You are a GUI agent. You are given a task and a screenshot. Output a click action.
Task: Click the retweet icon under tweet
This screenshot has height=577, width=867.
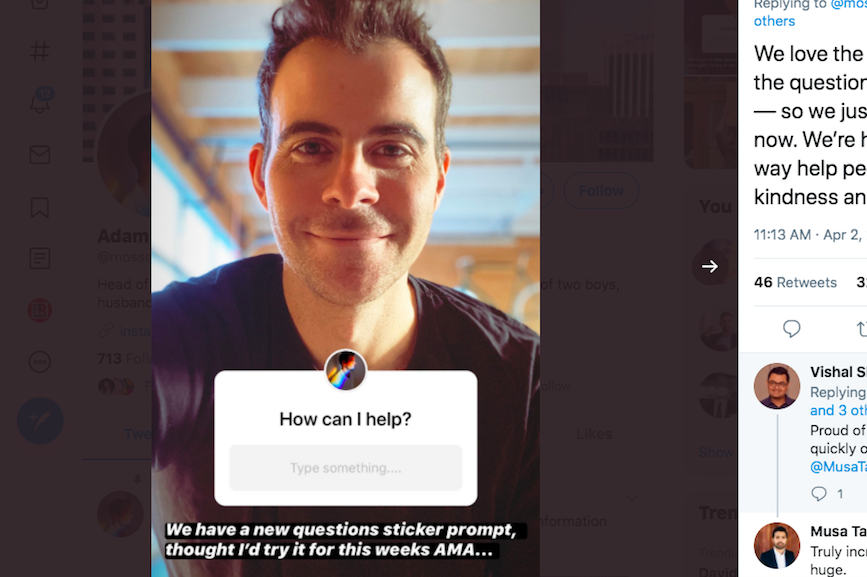point(861,329)
